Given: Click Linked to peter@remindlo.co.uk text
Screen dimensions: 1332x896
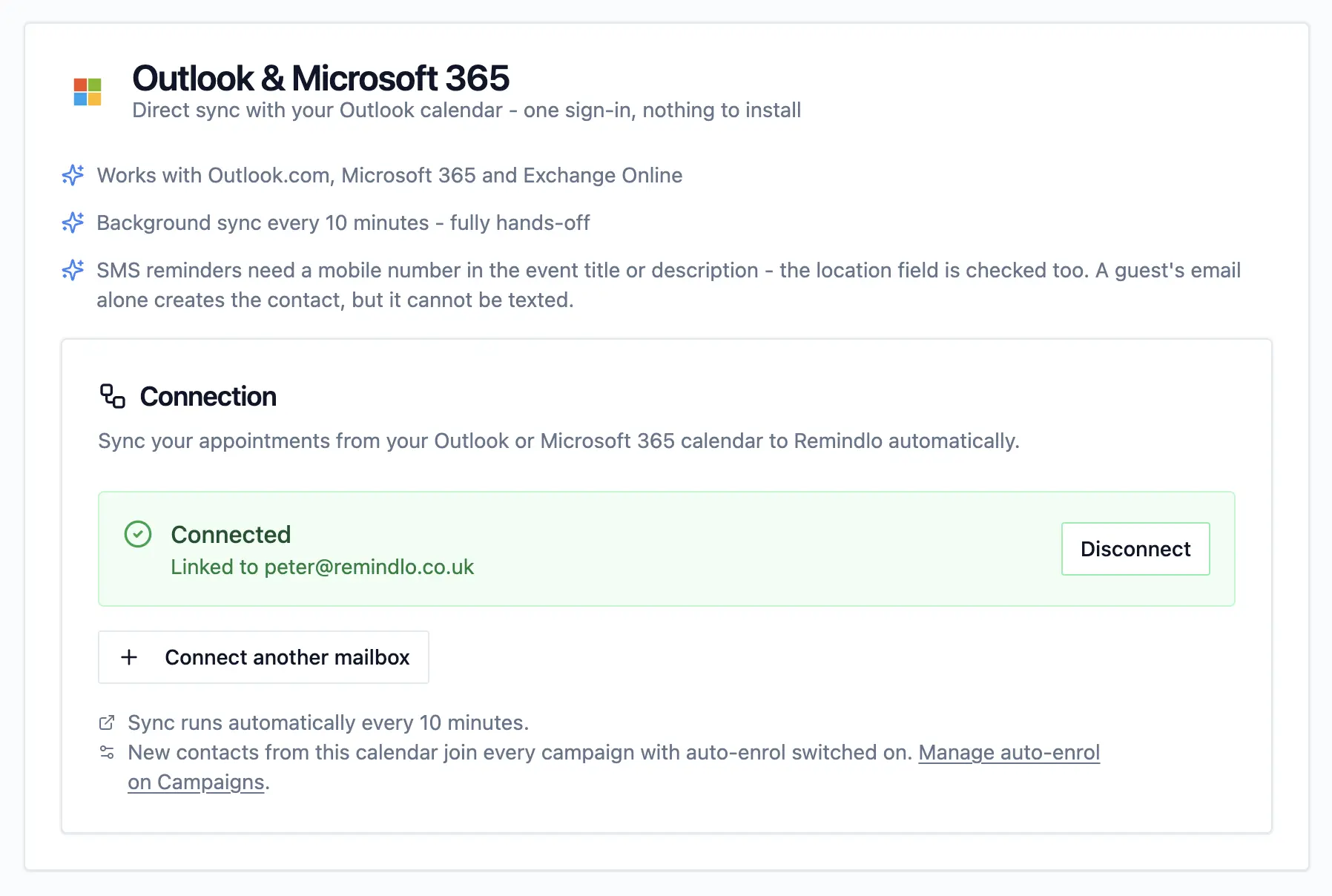Looking at the screenshot, I should (322, 567).
